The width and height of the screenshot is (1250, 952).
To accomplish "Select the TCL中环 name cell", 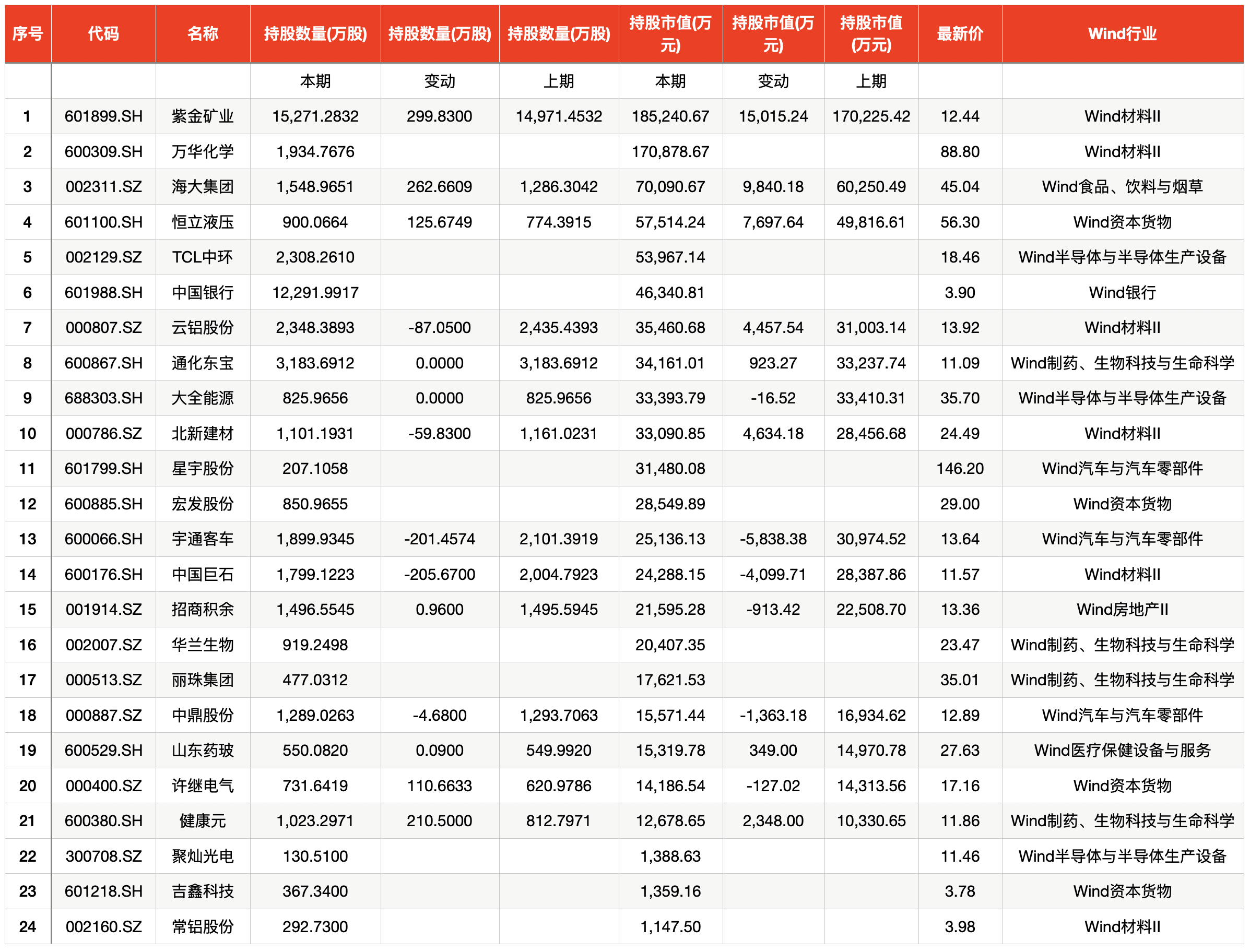I will (x=203, y=257).
